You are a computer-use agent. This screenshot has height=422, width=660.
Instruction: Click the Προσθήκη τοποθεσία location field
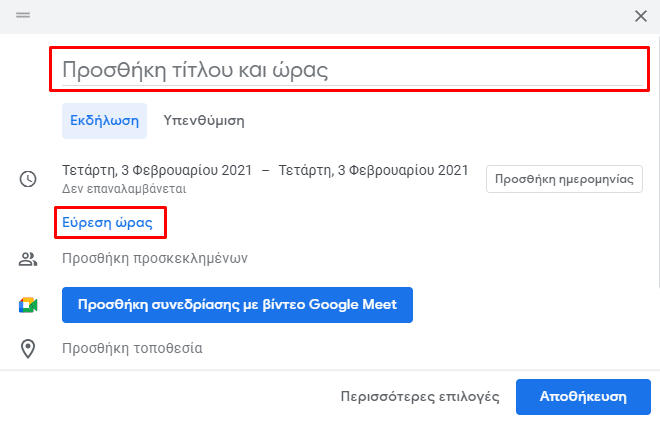[x=132, y=348]
